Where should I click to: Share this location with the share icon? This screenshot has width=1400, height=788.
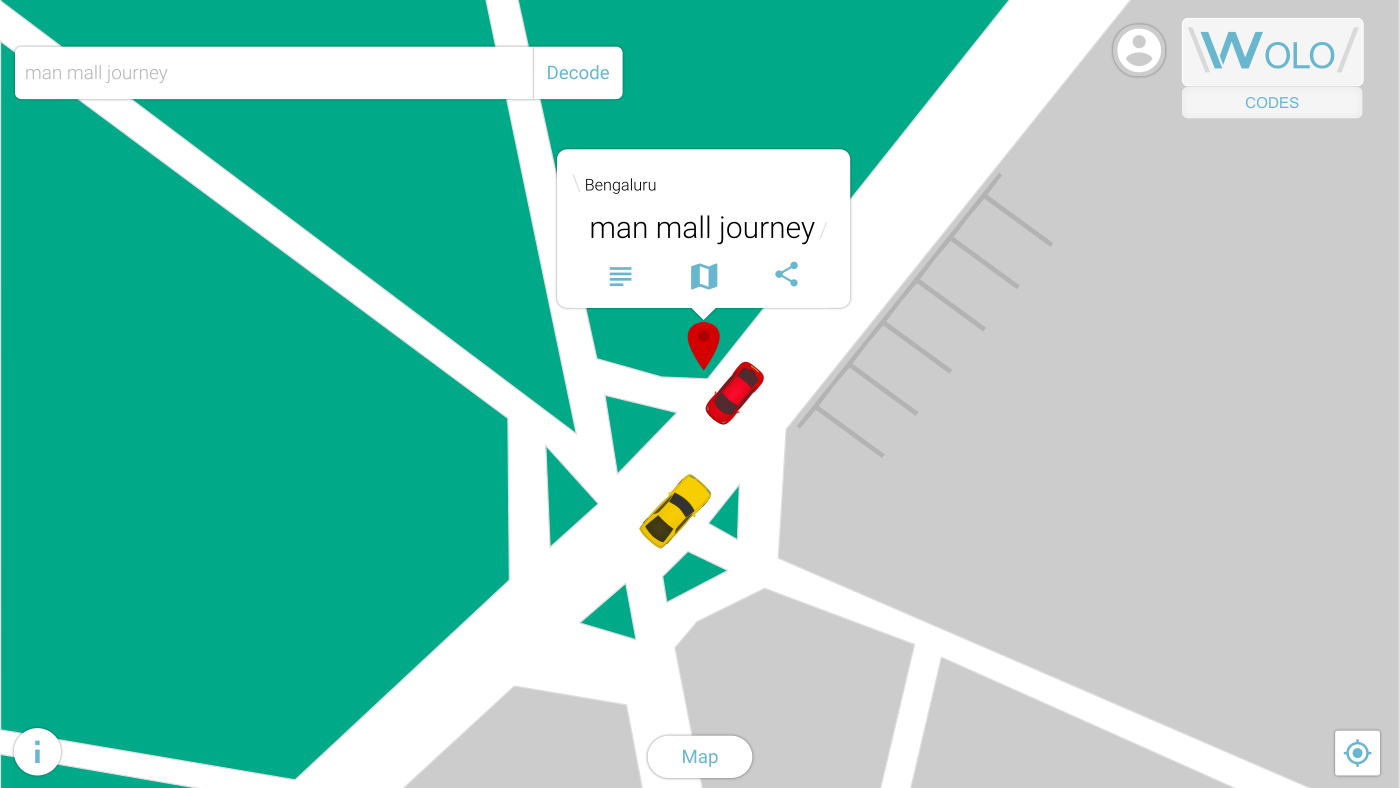click(787, 275)
